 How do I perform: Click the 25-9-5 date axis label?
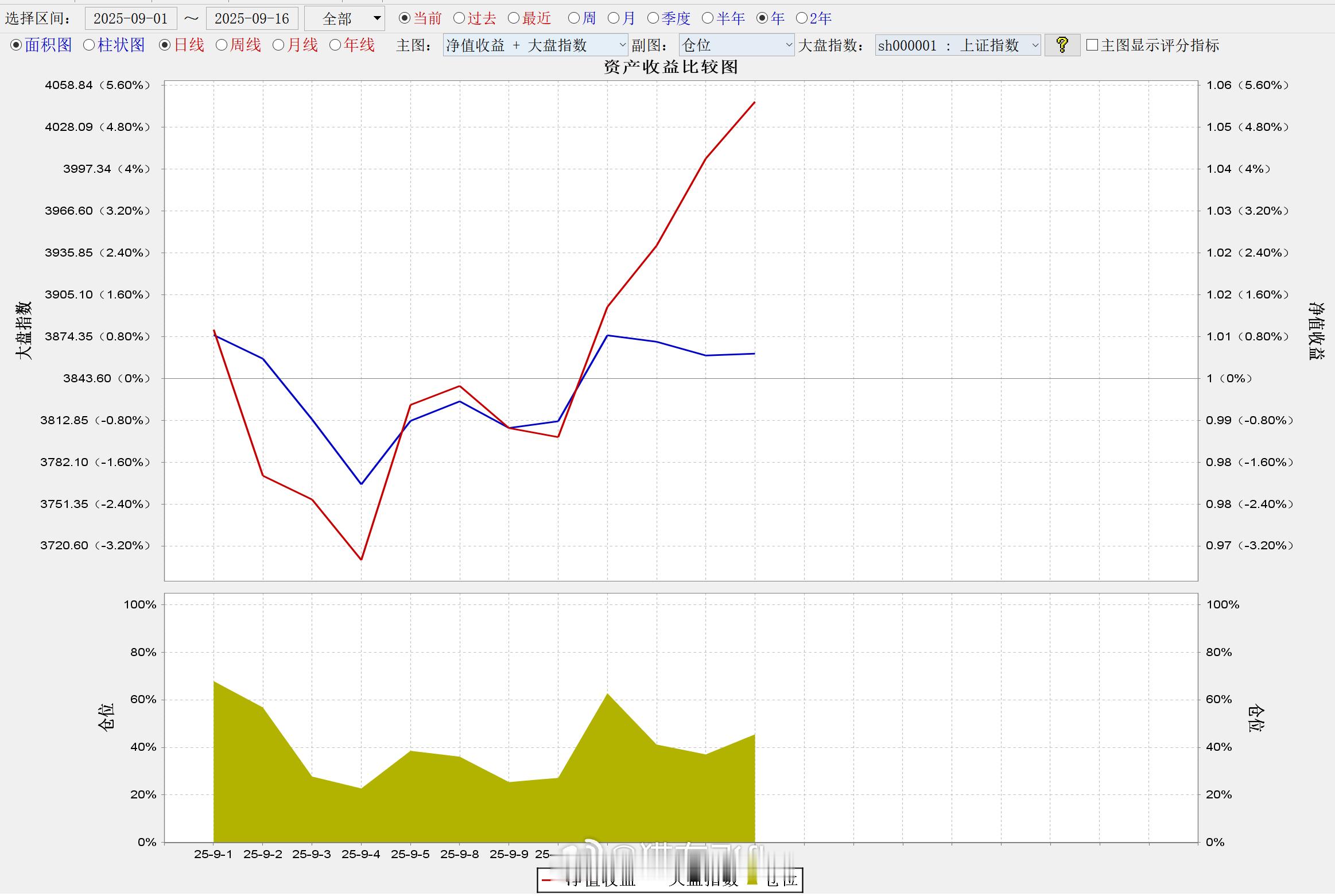pos(410,854)
